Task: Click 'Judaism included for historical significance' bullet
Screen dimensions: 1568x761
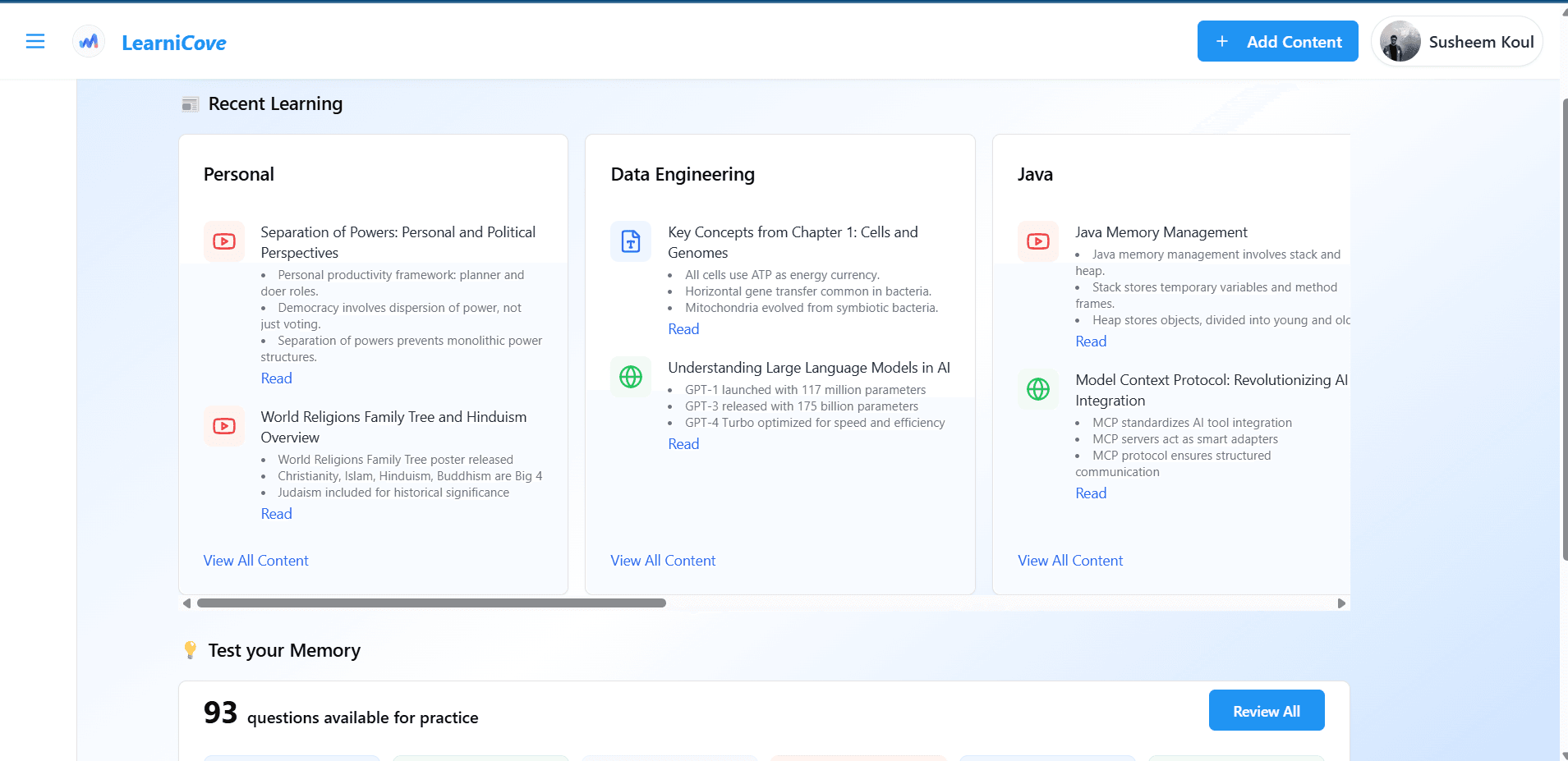Action: click(393, 493)
